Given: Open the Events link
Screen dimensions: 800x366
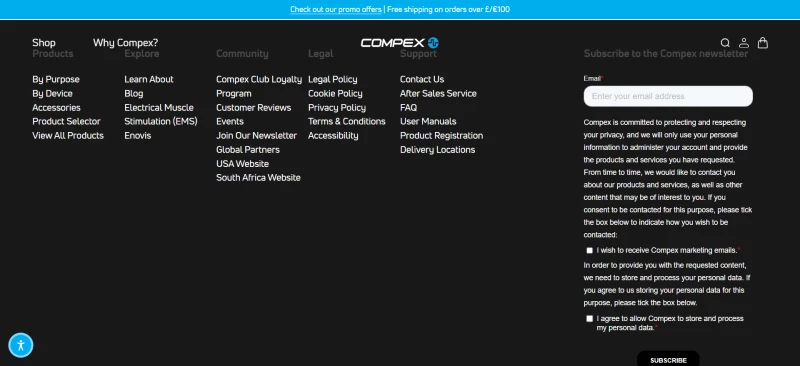Looking at the screenshot, I should point(230,121).
